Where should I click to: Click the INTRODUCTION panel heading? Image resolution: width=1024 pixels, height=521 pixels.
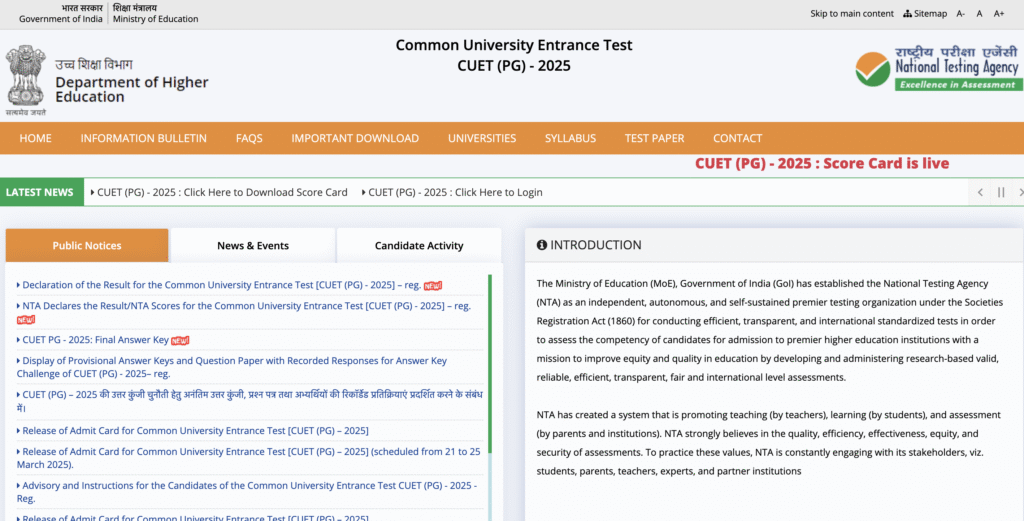[x=596, y=245]
